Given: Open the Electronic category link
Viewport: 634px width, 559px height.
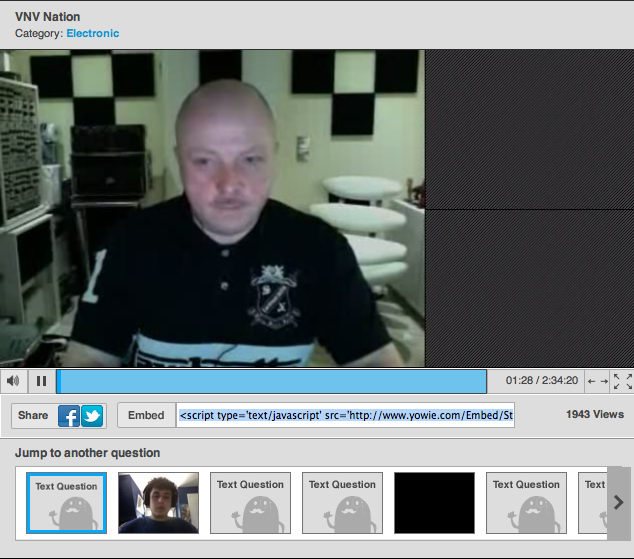Looking at the screenshot, I should pyautogui.click(x=93, y=33).
